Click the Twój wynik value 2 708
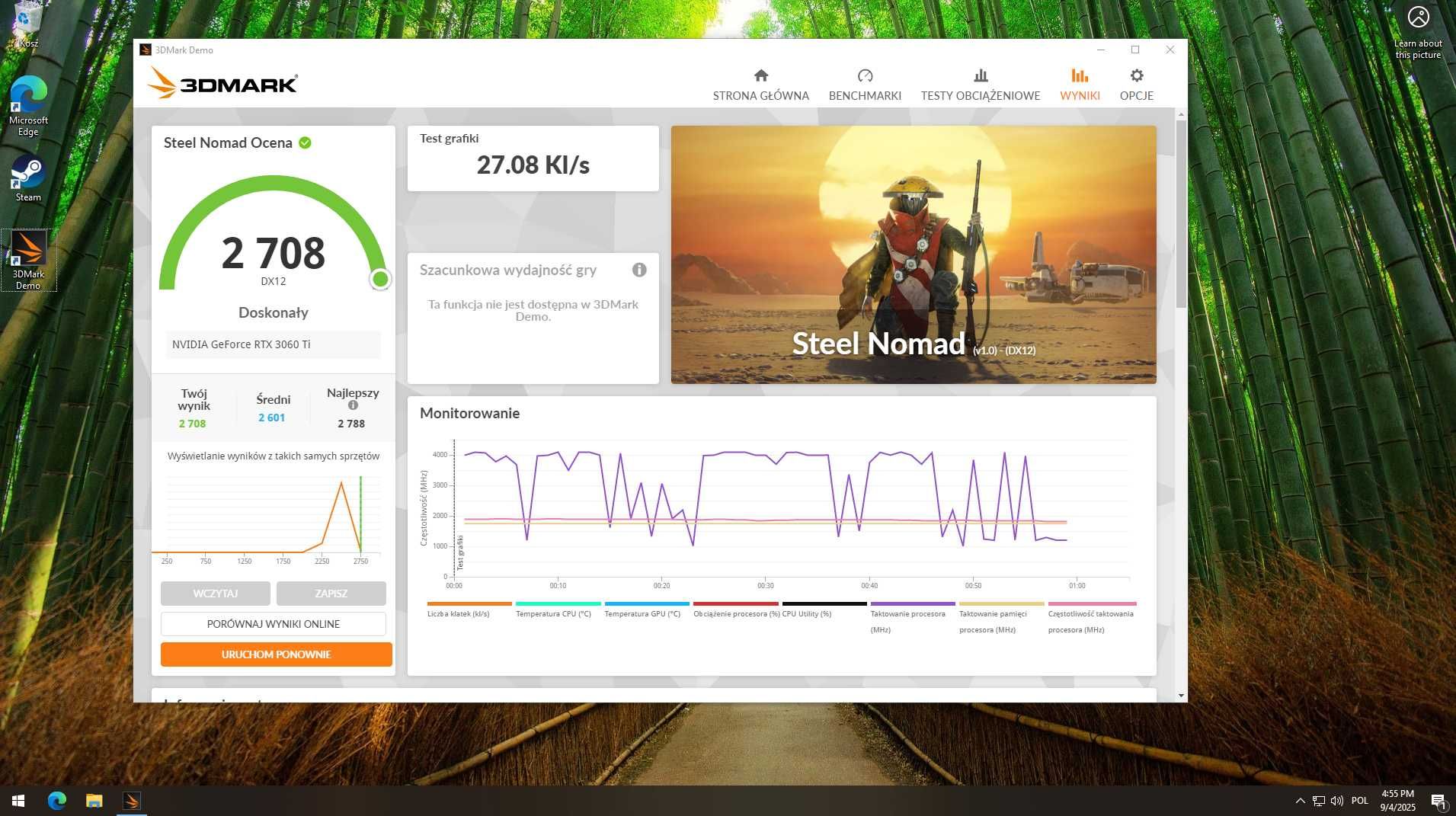 [x=192, y=424]
